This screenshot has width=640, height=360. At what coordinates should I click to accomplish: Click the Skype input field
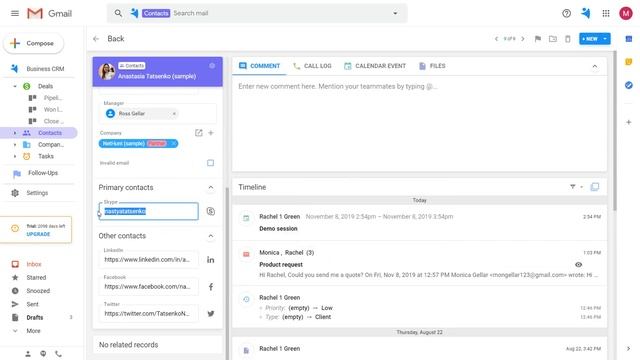coord(149,211)
